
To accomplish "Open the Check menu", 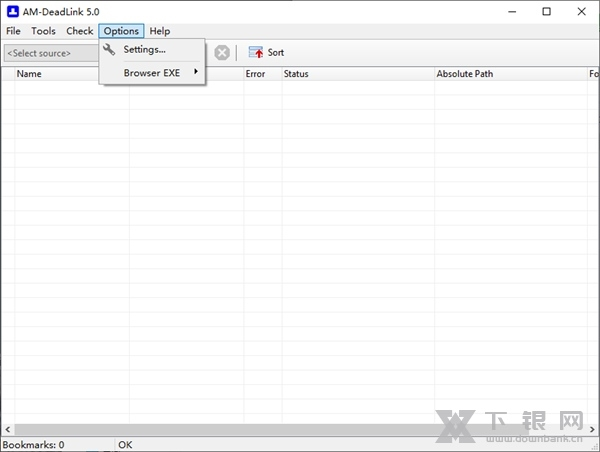I will [x=80, y=31].
